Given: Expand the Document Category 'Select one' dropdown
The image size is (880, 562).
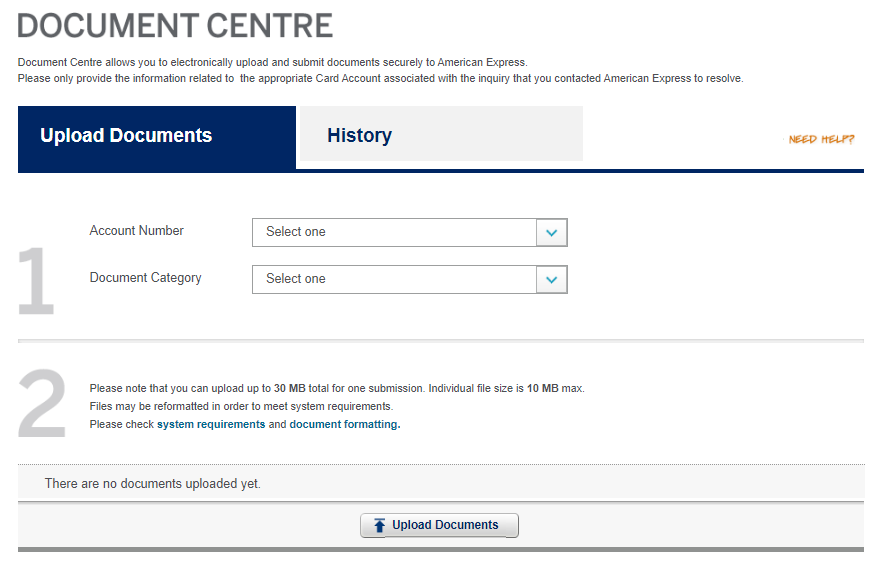Looking at the screenshot, I should [x=395, y=279].
